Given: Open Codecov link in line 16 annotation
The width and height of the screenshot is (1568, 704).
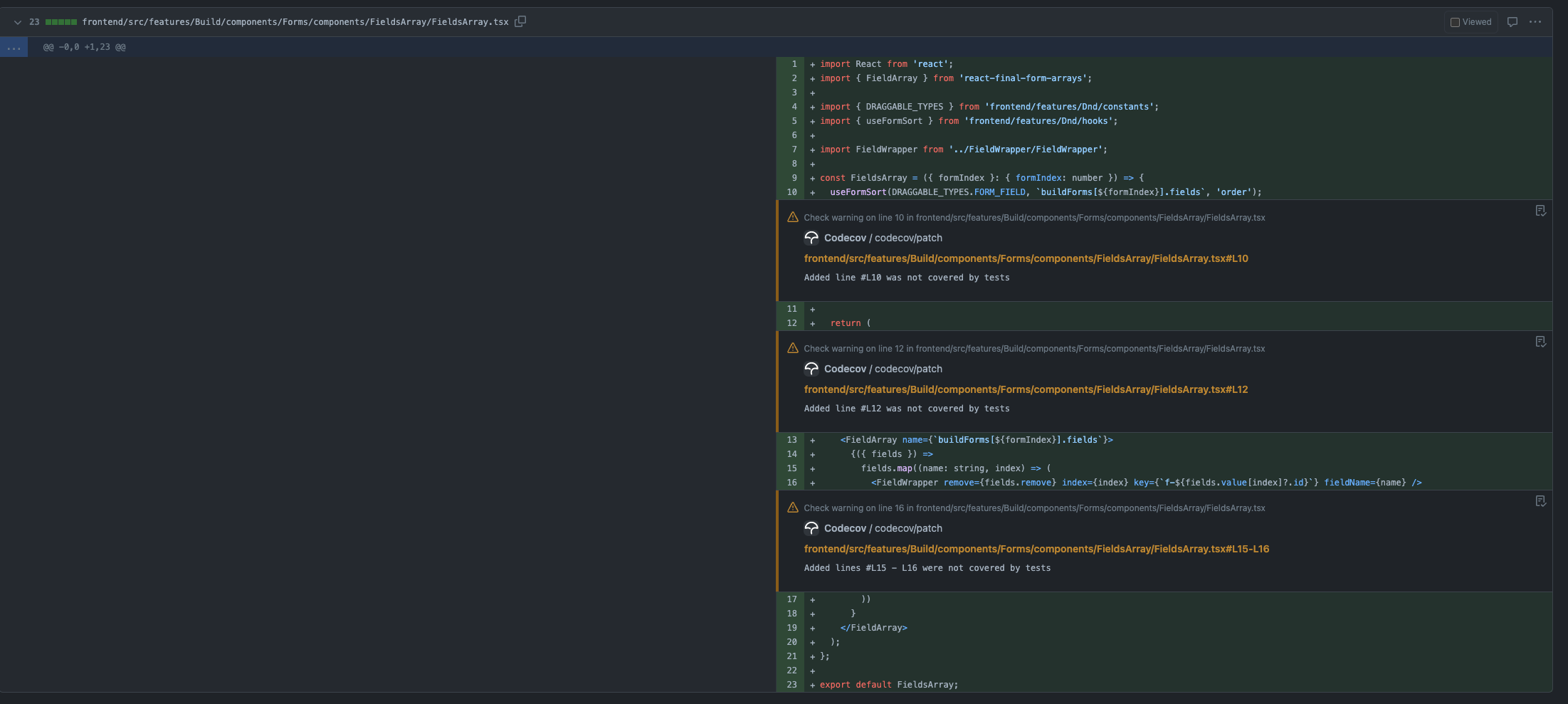Looking at the screenshot, I should [x=845, y=528].
